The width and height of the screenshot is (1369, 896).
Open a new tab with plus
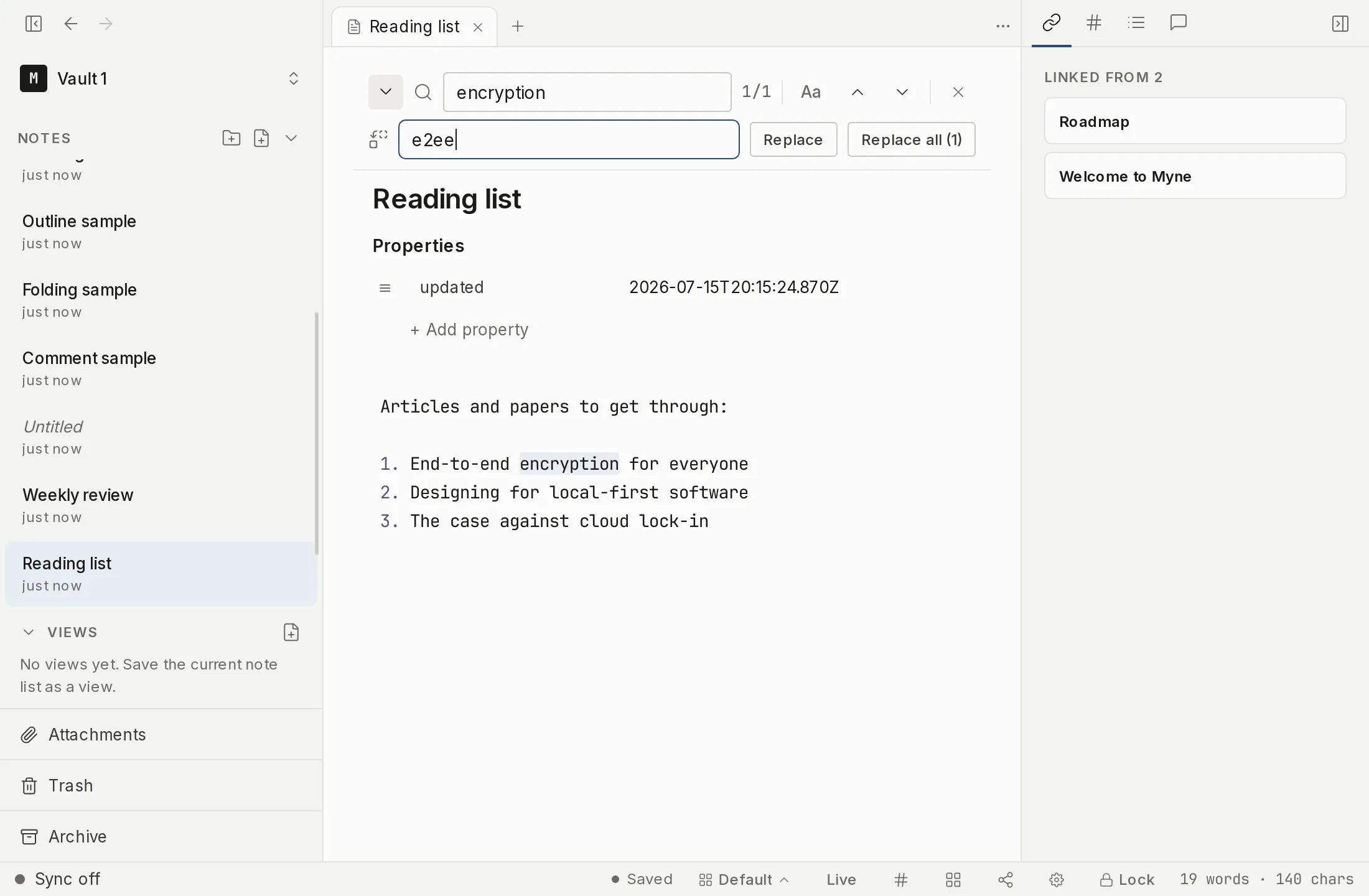[518, 26]
